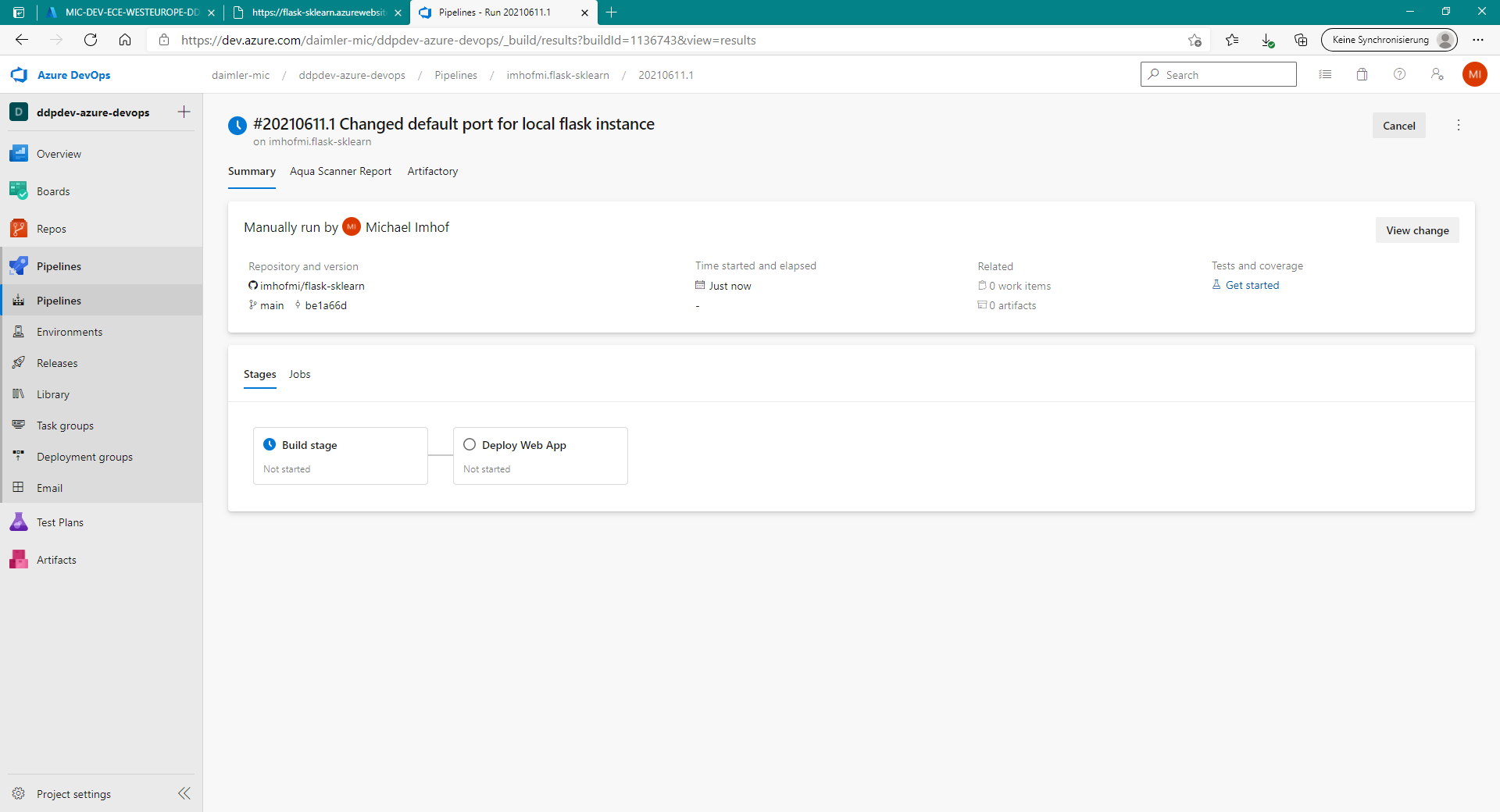
Task: Open the imhofmi/flask-sklearn repository link
Action: (x=312, y=286)
